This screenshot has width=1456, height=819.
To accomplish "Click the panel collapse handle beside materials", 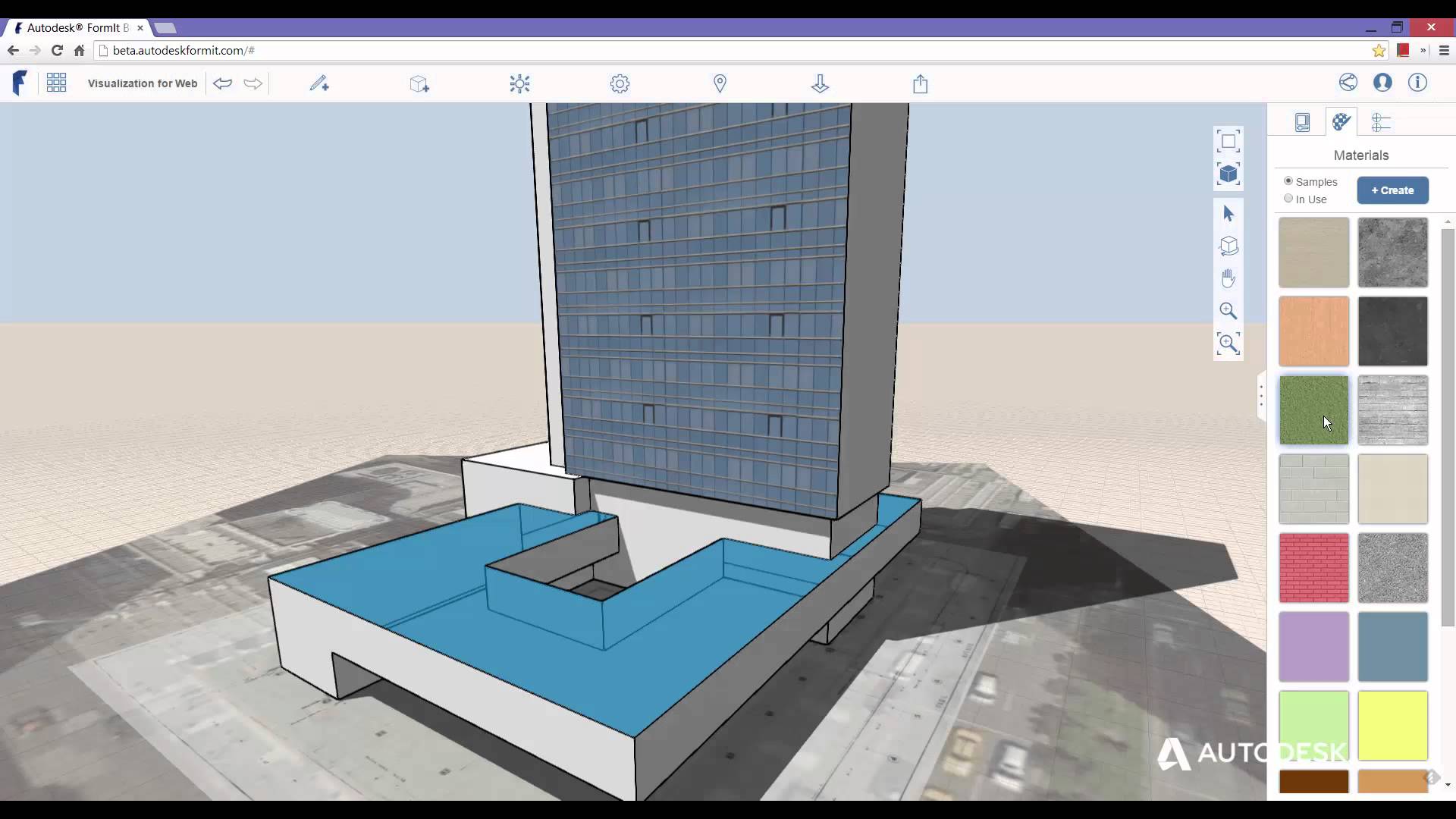I will 1260,396.
